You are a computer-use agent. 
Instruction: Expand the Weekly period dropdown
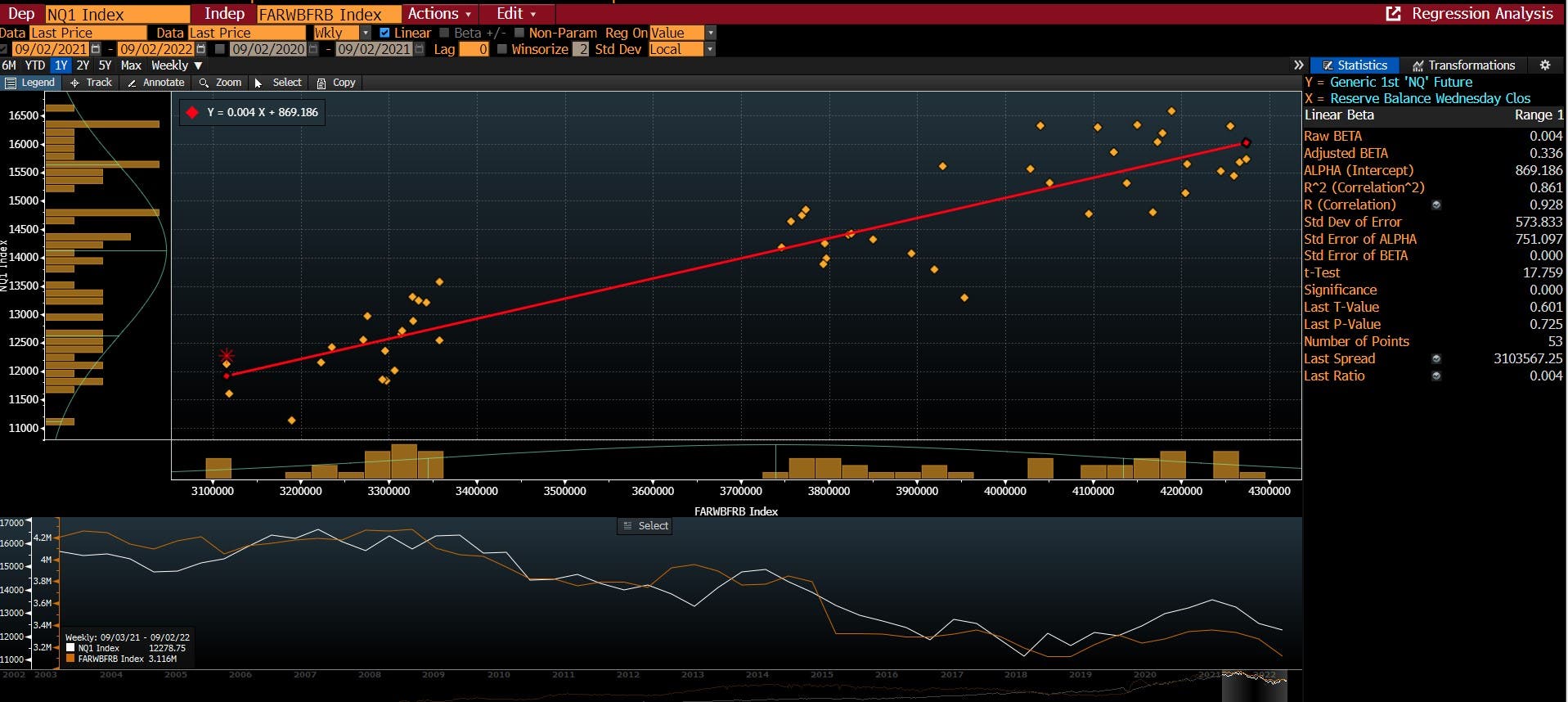point(177,65)
